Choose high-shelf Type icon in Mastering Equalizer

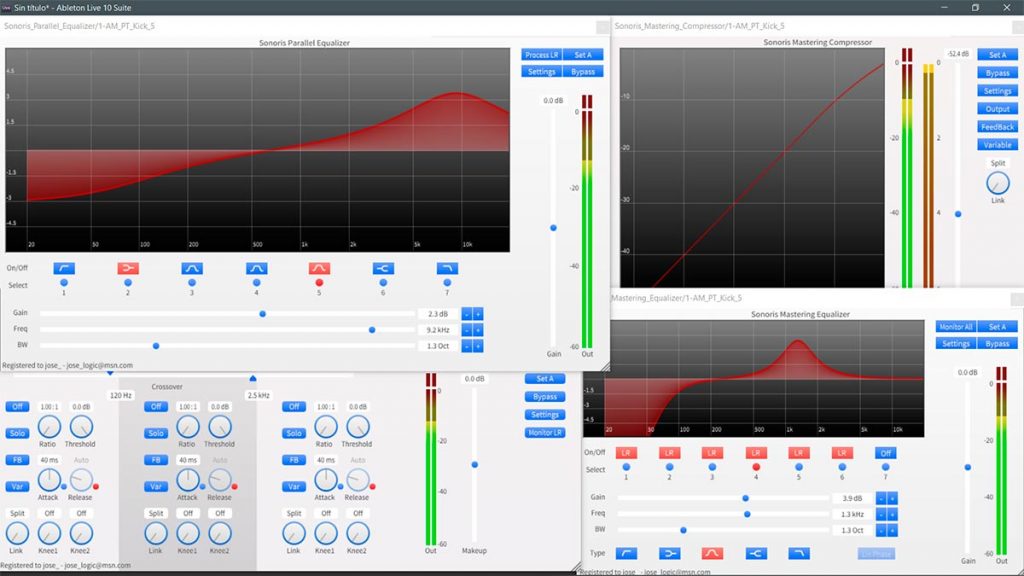[x=756, y=554]
